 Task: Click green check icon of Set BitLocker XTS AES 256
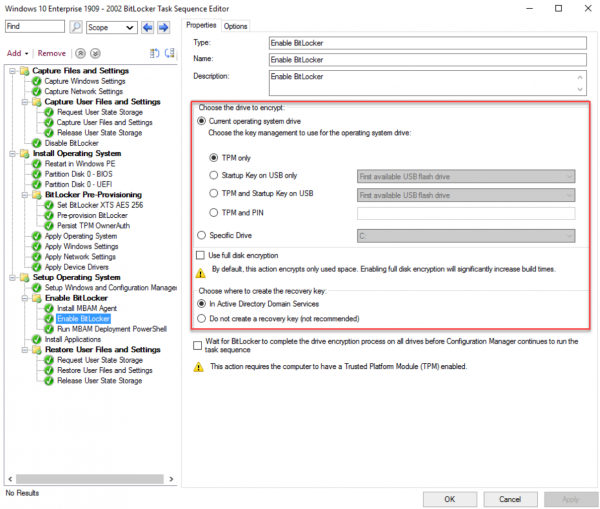tap(49, 205)
